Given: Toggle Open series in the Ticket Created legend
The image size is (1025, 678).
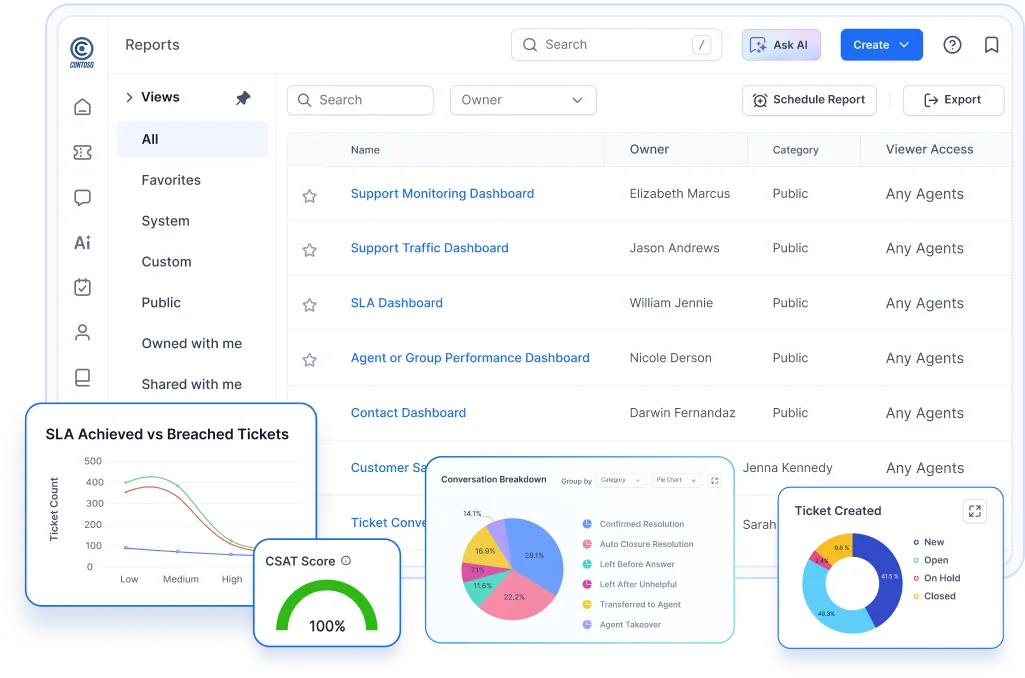Looking at the screenshot, I should point(931,560).
